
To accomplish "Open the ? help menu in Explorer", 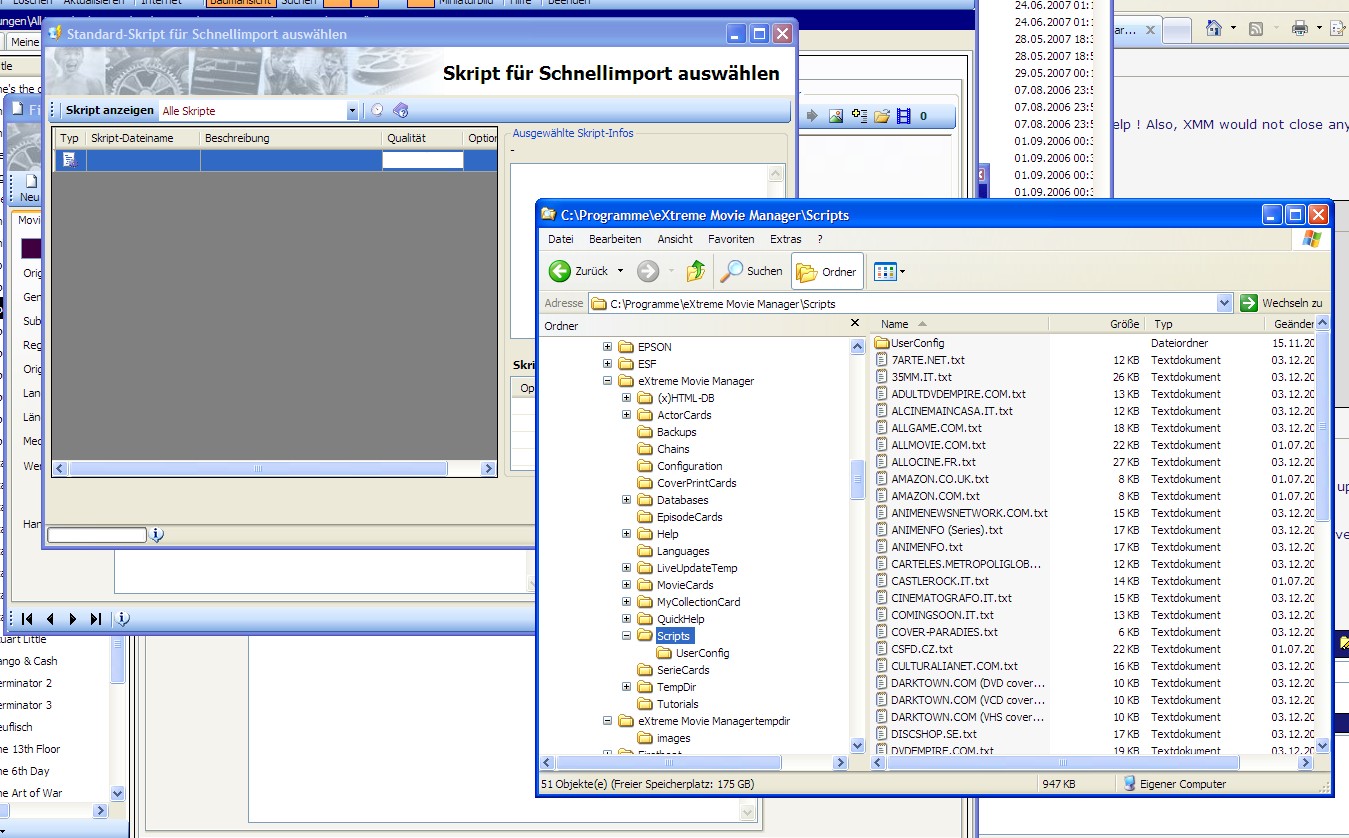I will tap(820, 239).
